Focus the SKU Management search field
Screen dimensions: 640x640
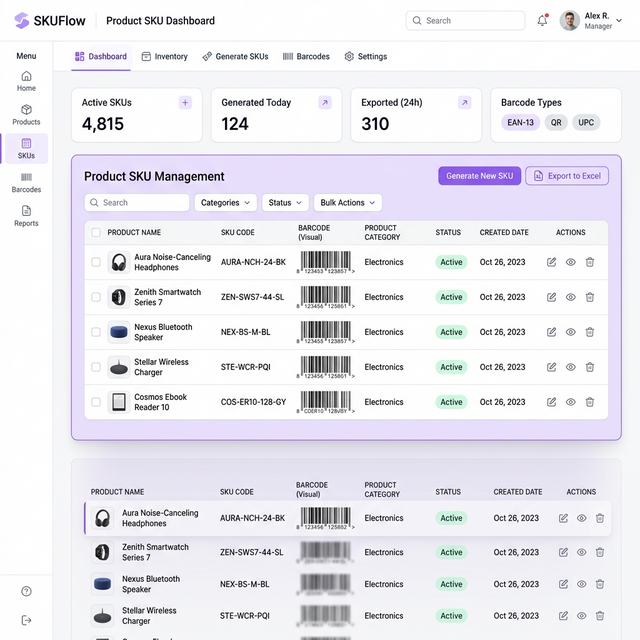pos(137,202)
